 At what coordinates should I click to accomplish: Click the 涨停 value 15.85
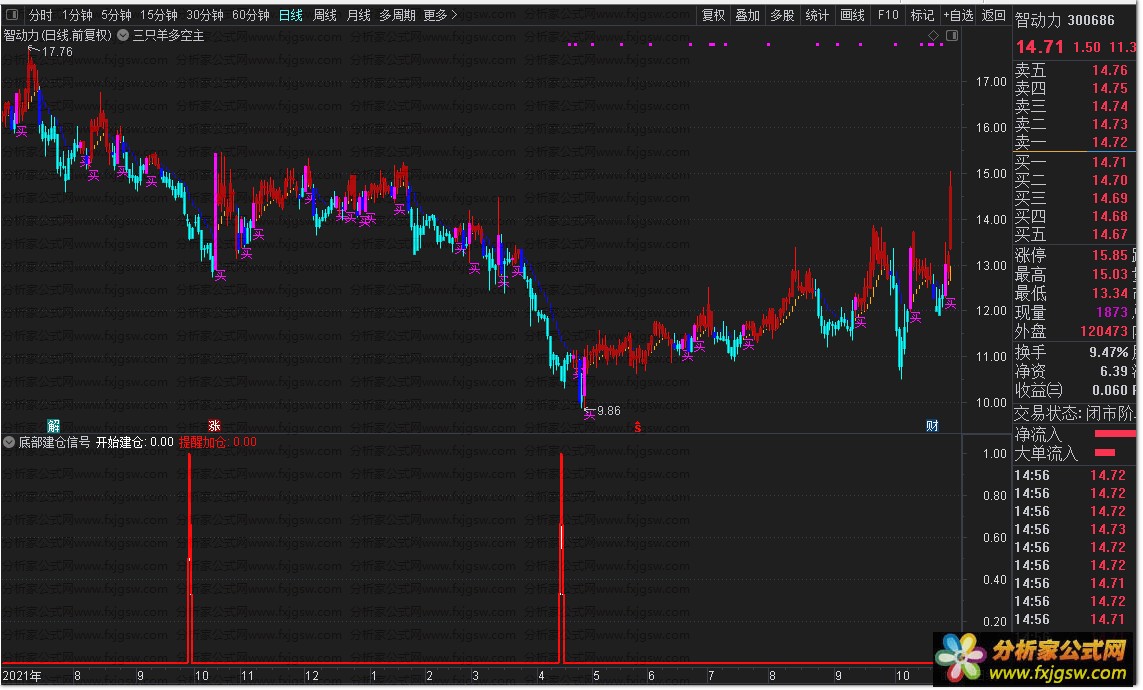(1109, 256)
